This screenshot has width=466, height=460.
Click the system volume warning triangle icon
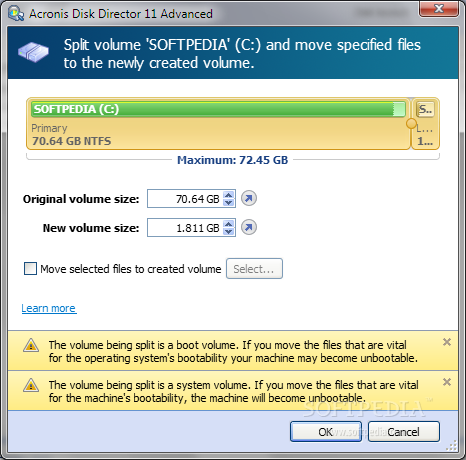31,385
